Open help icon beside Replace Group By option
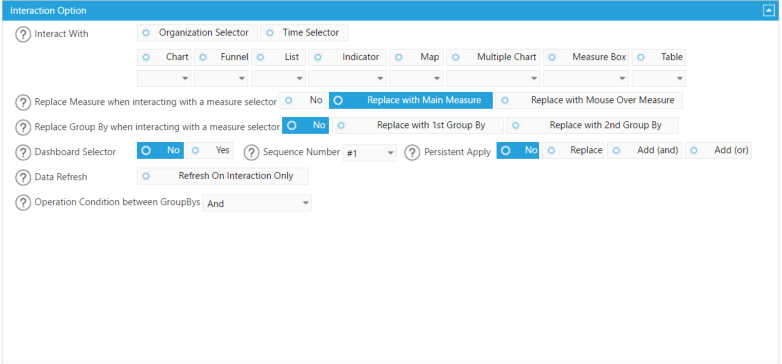Screen dimensions: 782x364 pos(23,127)
